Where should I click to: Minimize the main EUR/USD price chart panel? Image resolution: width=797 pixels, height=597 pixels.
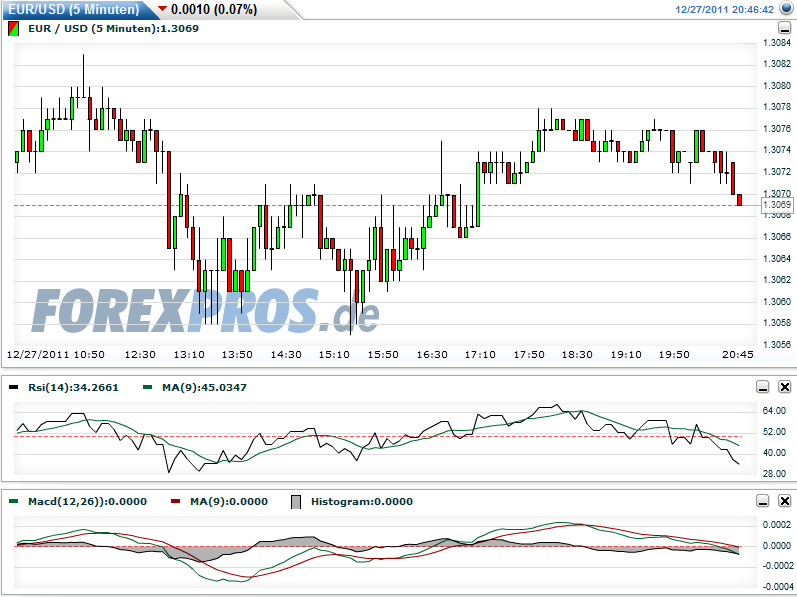784,28
